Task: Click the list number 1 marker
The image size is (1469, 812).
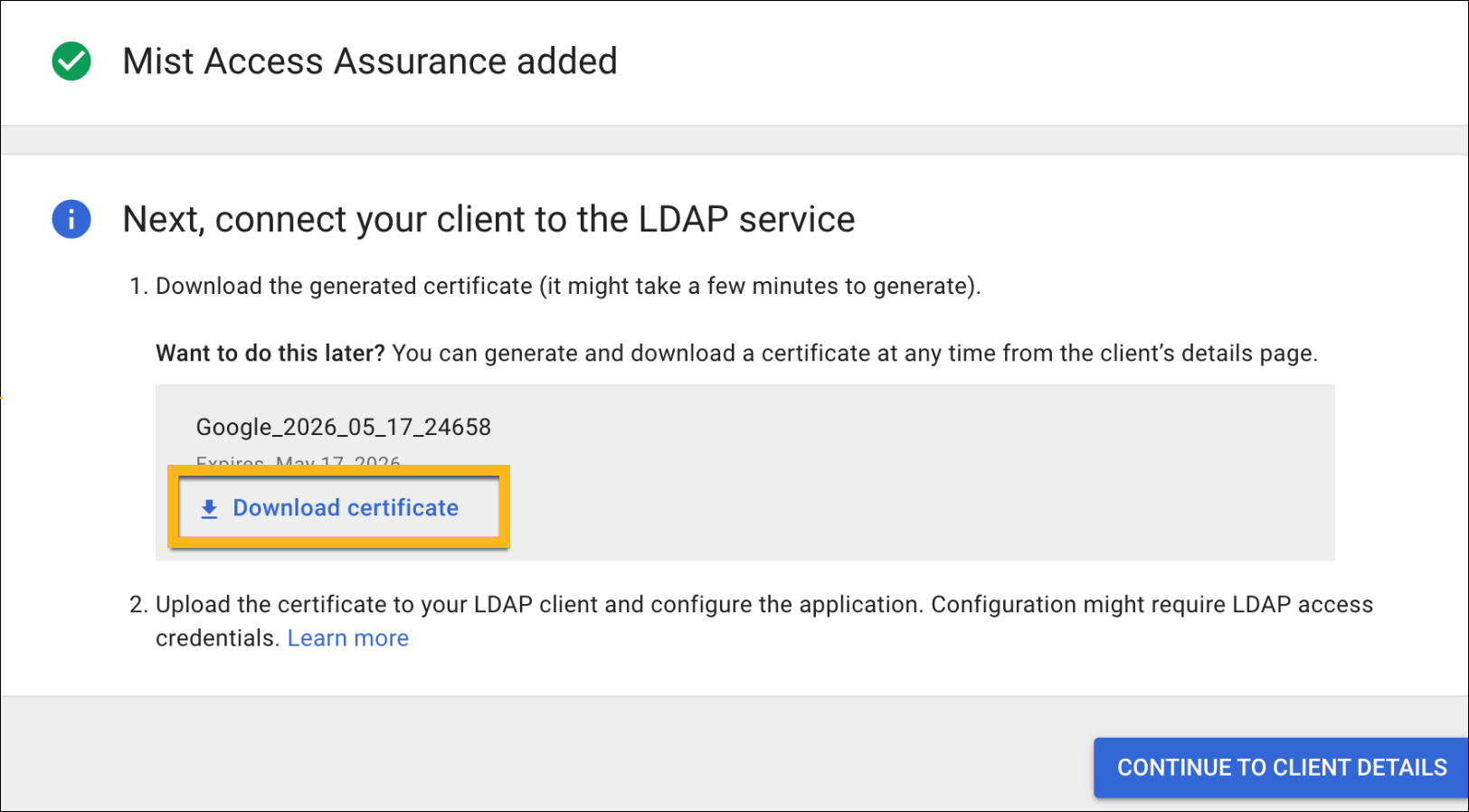Action: [137, 287]
